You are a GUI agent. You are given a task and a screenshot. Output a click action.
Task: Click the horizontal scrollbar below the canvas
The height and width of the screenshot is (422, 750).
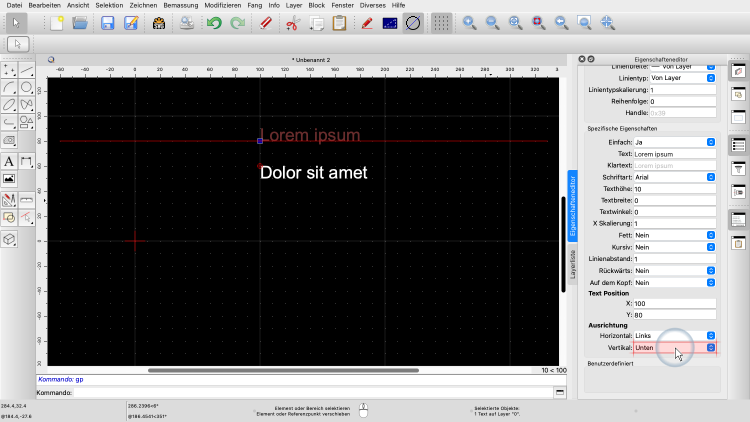point(300,370)
